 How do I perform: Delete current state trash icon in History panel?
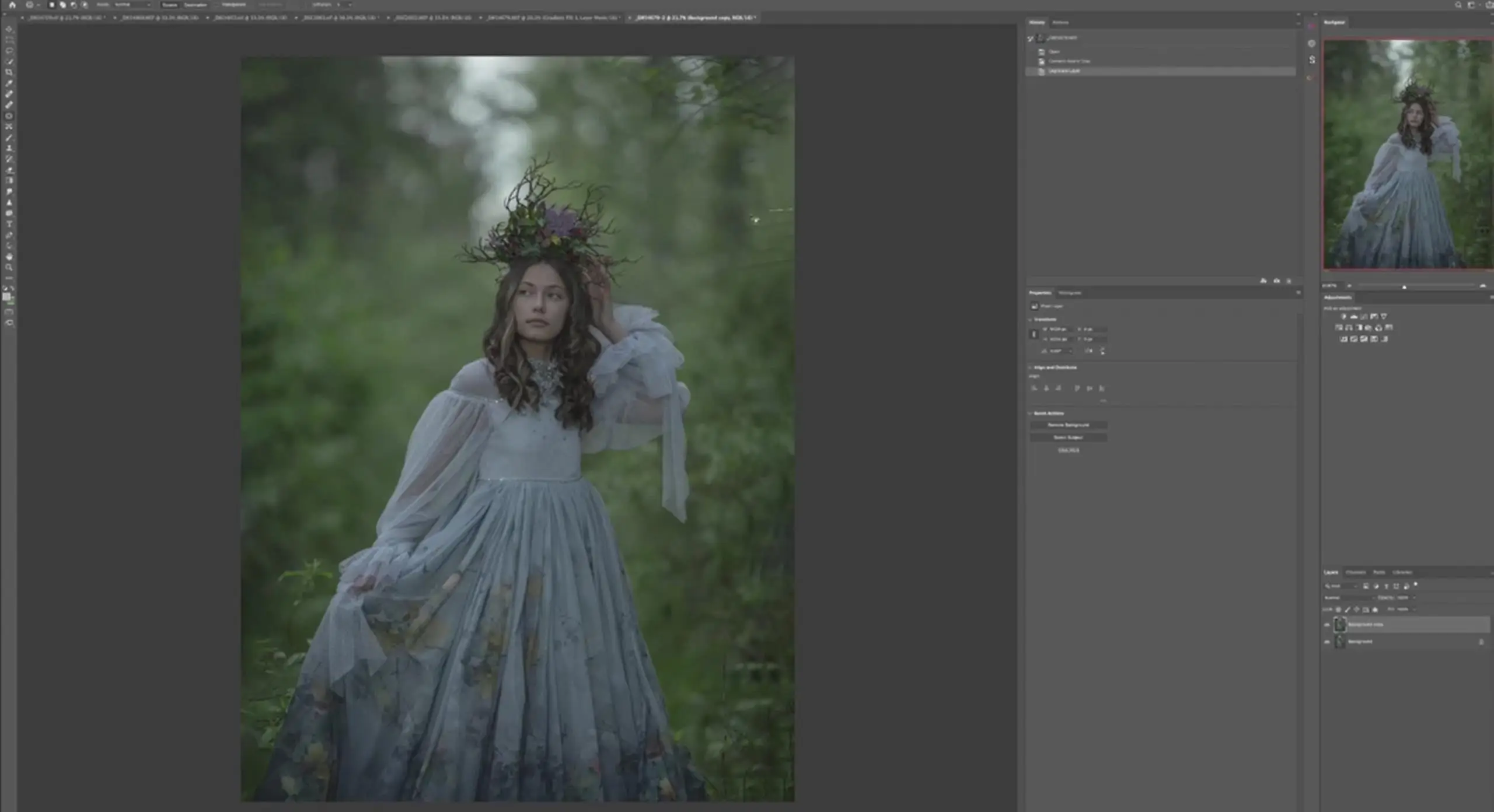pos(1289,281)
